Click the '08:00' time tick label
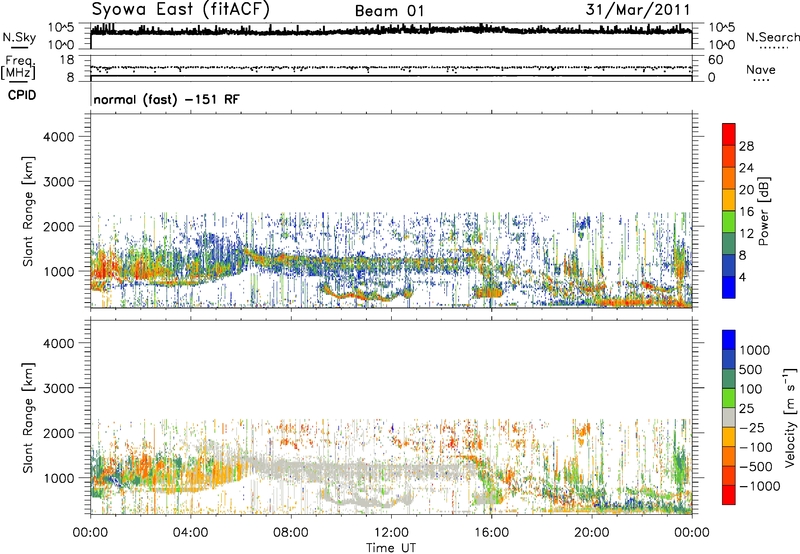 click(291, 533)
